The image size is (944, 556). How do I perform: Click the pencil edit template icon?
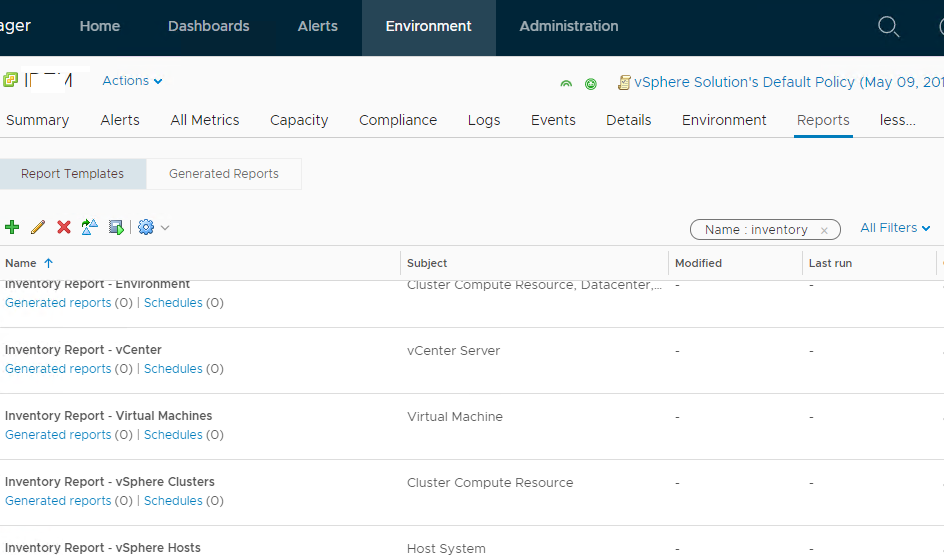click(x=38, y=228)
